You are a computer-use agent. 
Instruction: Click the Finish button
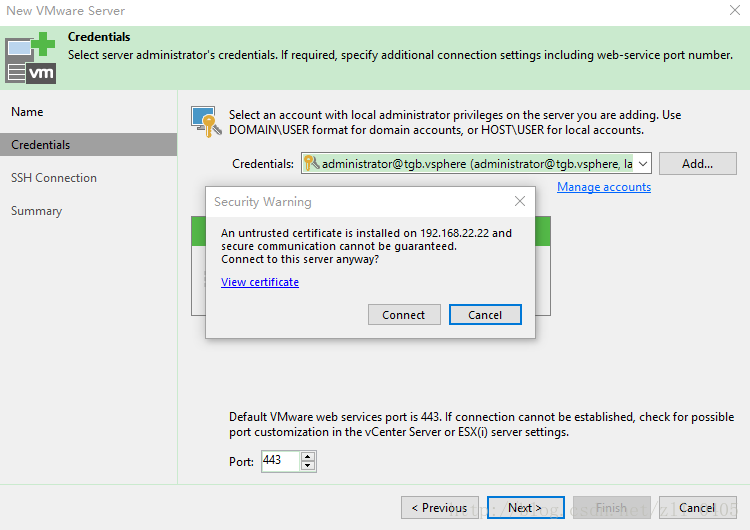(611, 508)
